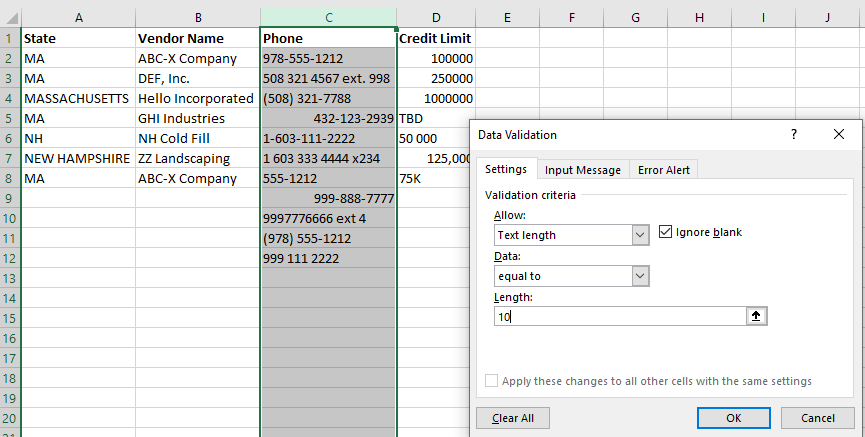Click phone cell 999-888-7777
This screenshot has height=437, width=865.
point(328,198)
